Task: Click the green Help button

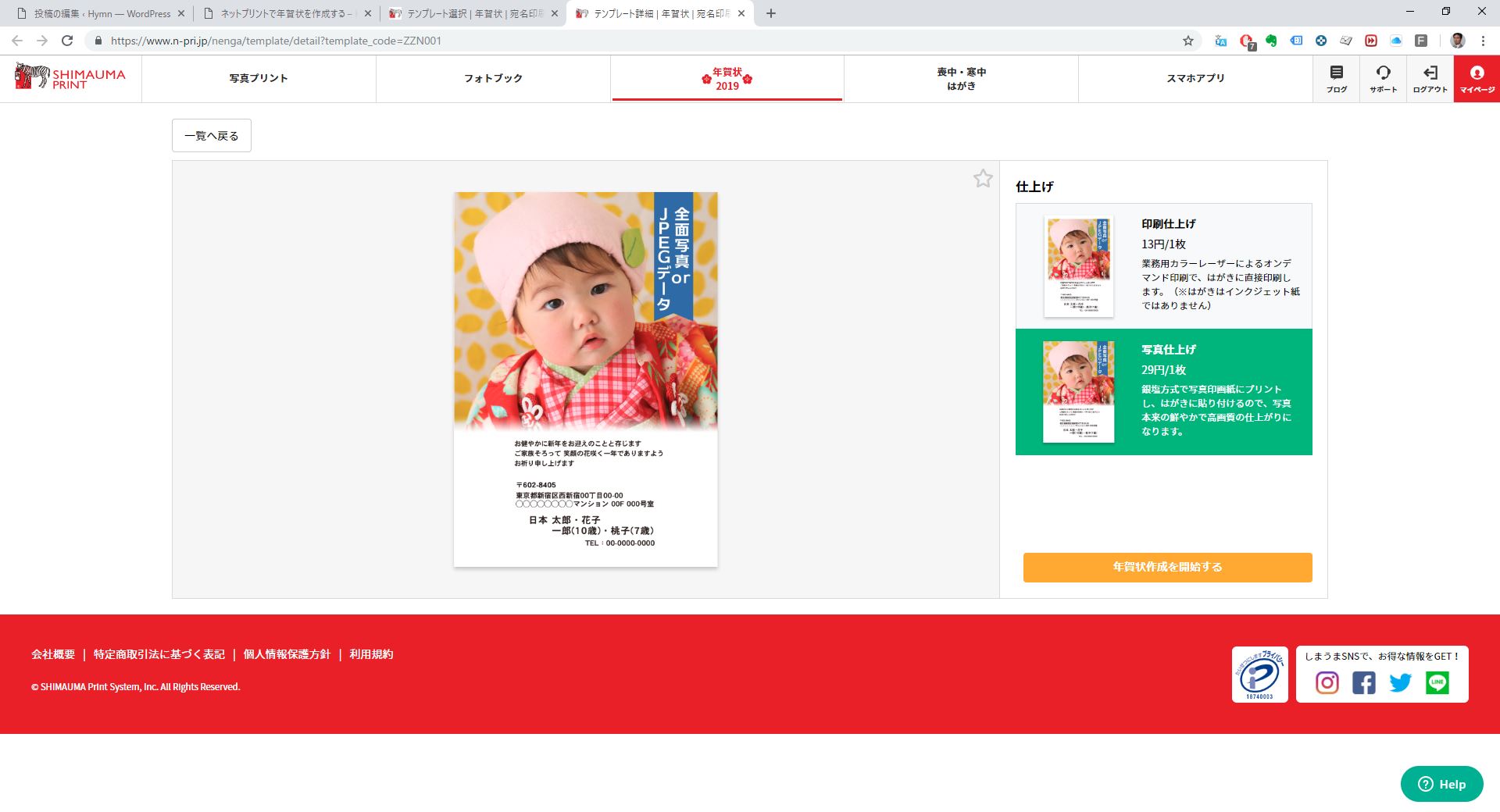Action: pyautogui.click(x=1441, y=784)
